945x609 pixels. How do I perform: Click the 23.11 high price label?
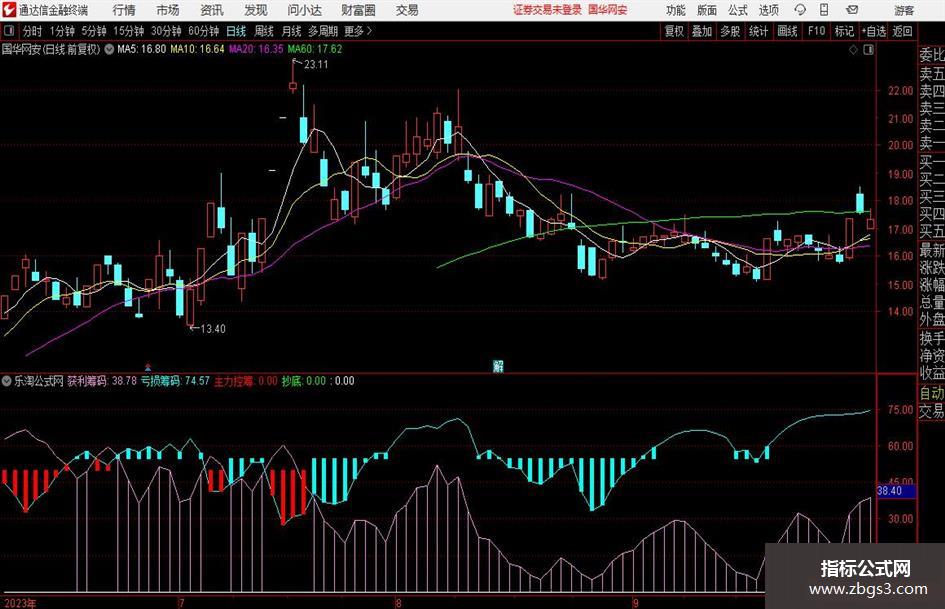pos(316,65)
